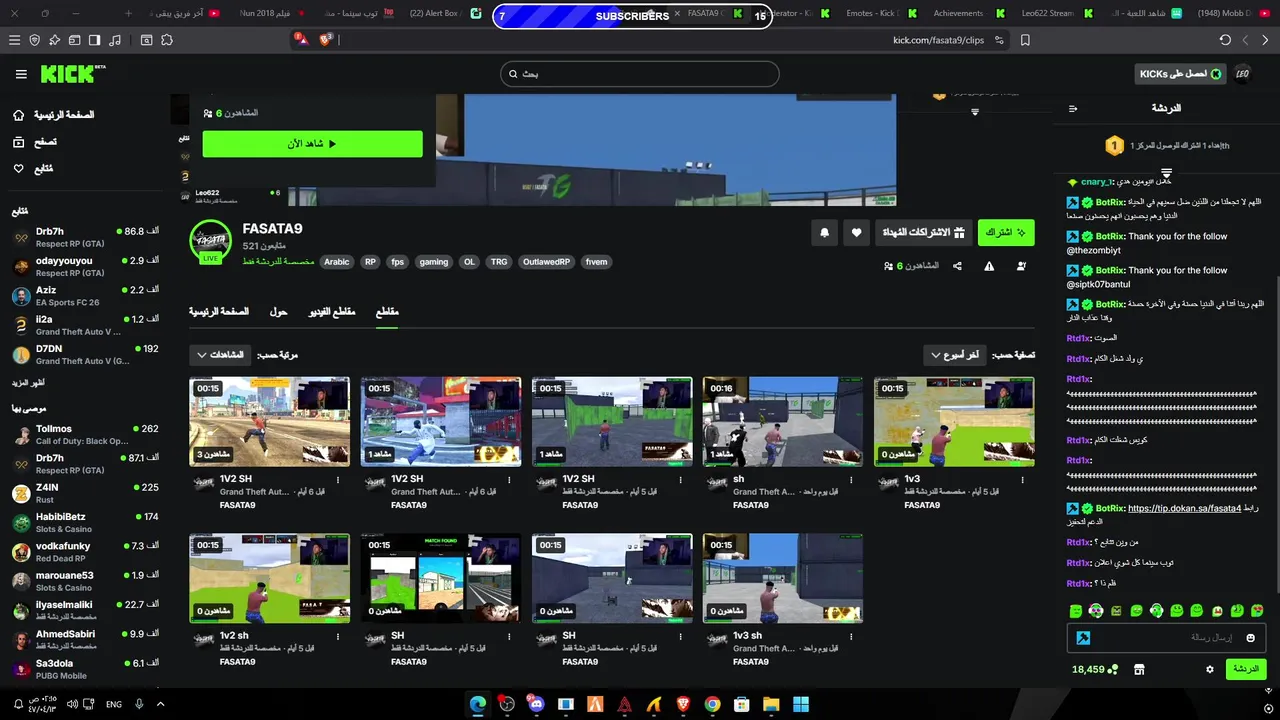Image resolution: width=1280 pixels, height=720 pixels.
Task: Click the heart follow button for FASATA9
Action: click(856, 232)
